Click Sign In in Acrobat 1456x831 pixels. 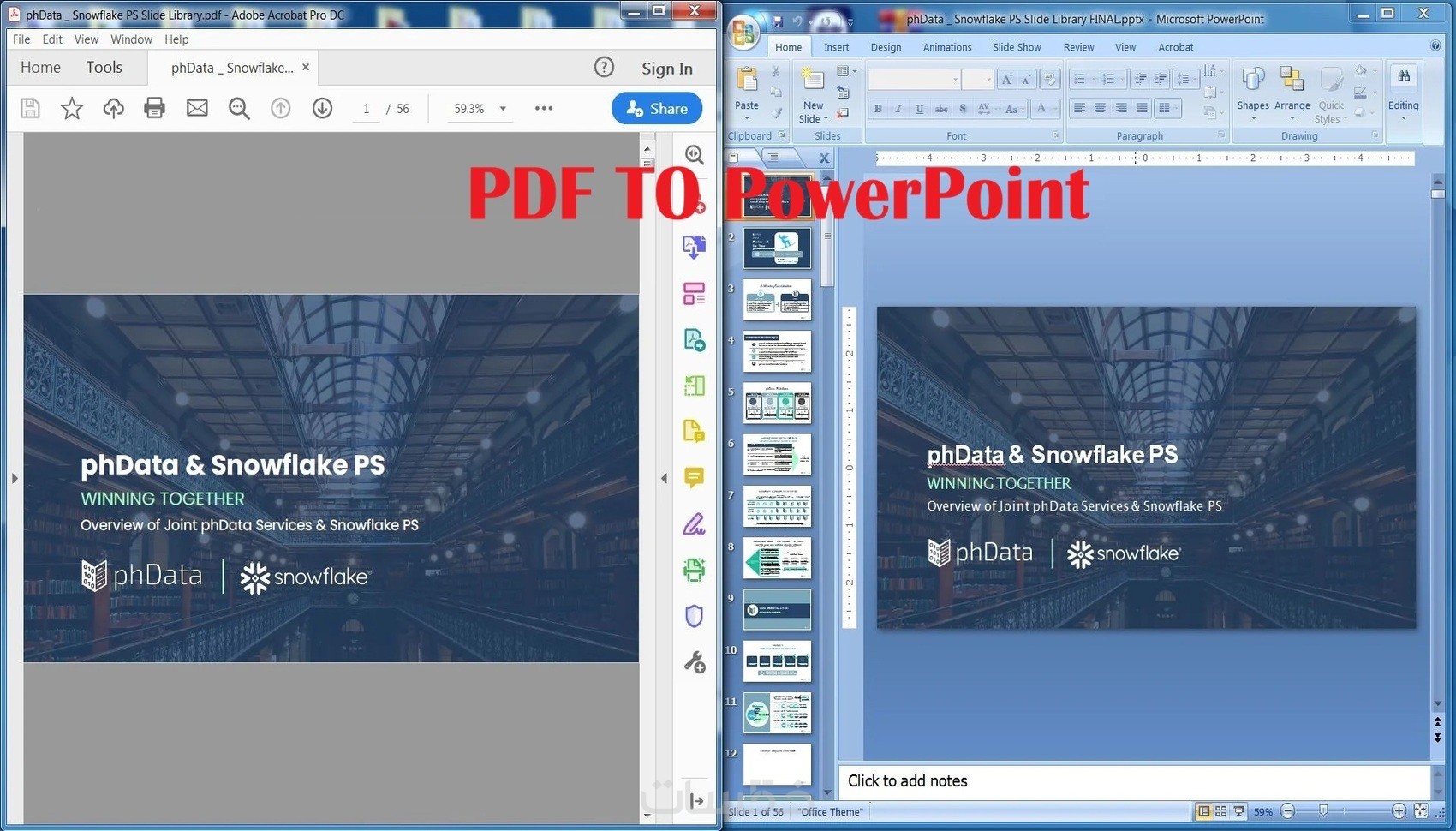pos(667,69)
